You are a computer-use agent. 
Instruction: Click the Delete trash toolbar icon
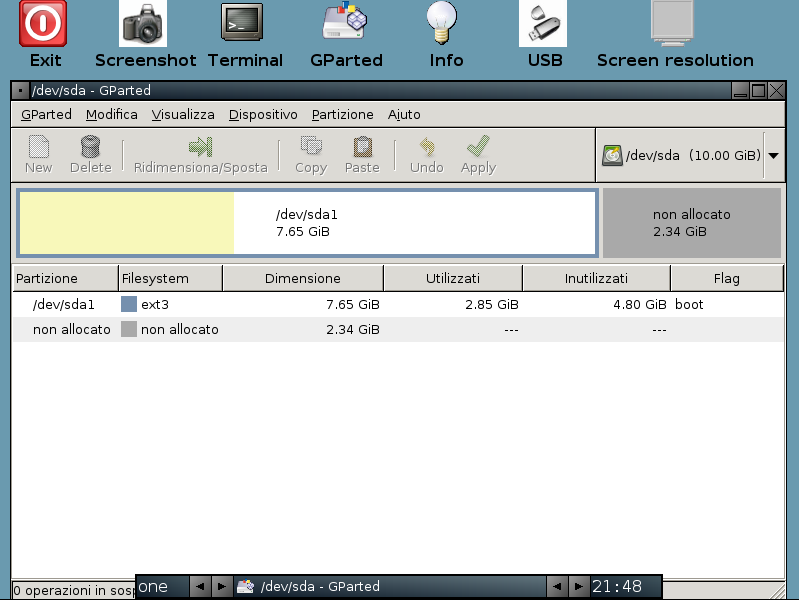(x=91, y=147)
